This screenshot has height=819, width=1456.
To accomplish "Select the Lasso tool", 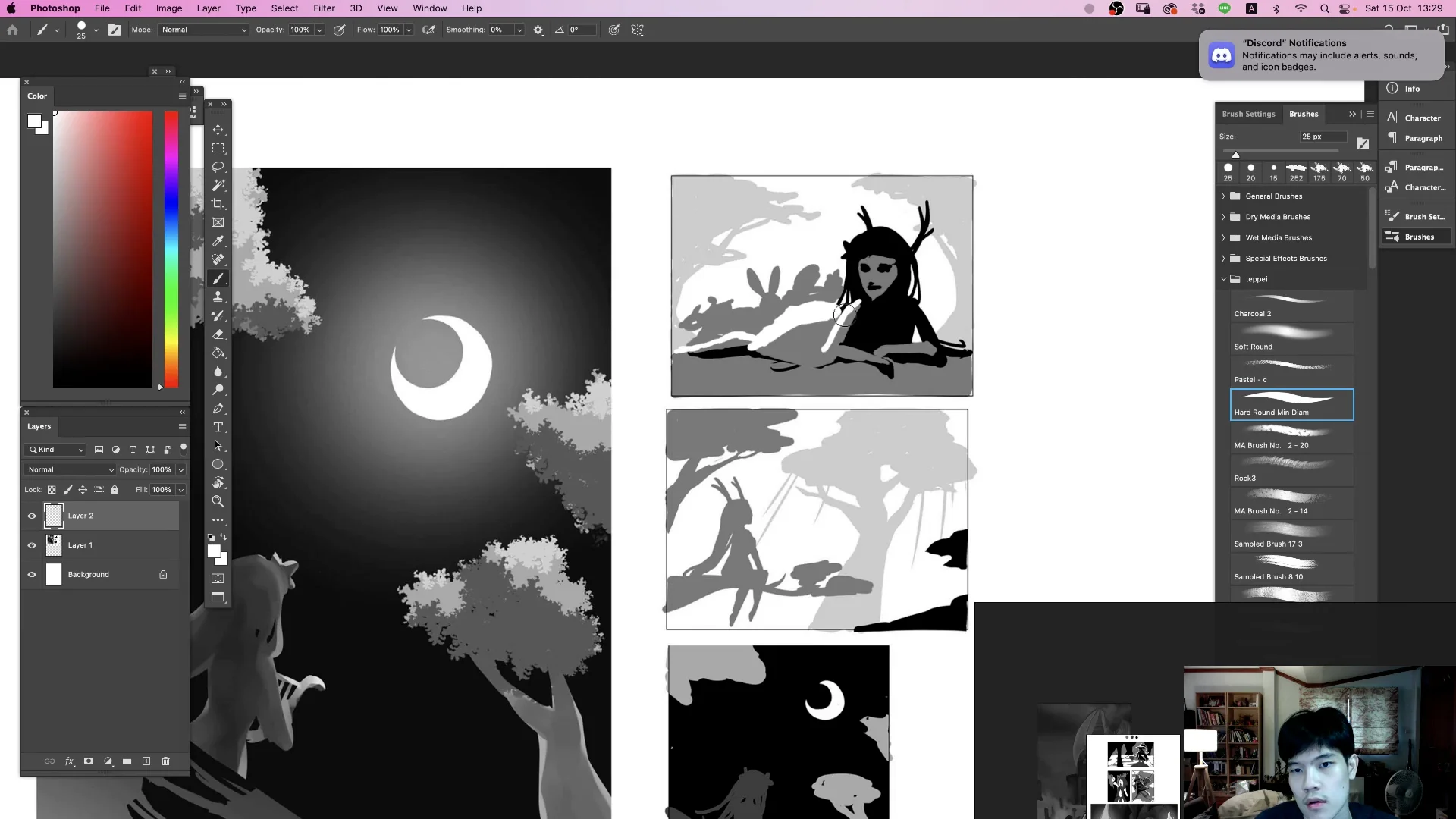I will (x=218, y=167).
